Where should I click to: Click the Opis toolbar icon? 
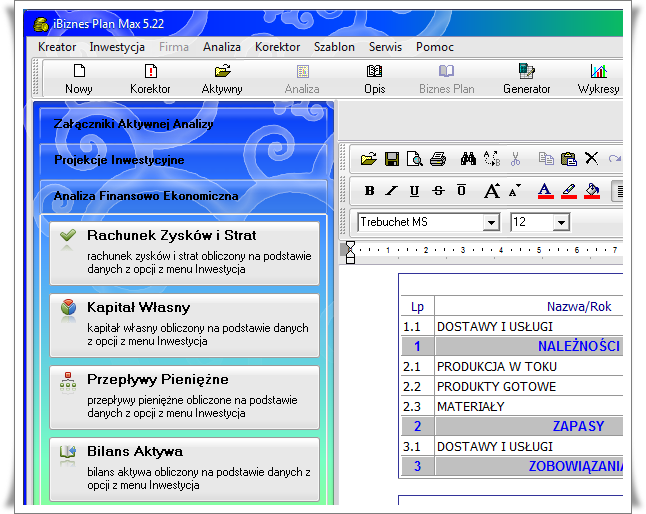click(374, 72)
